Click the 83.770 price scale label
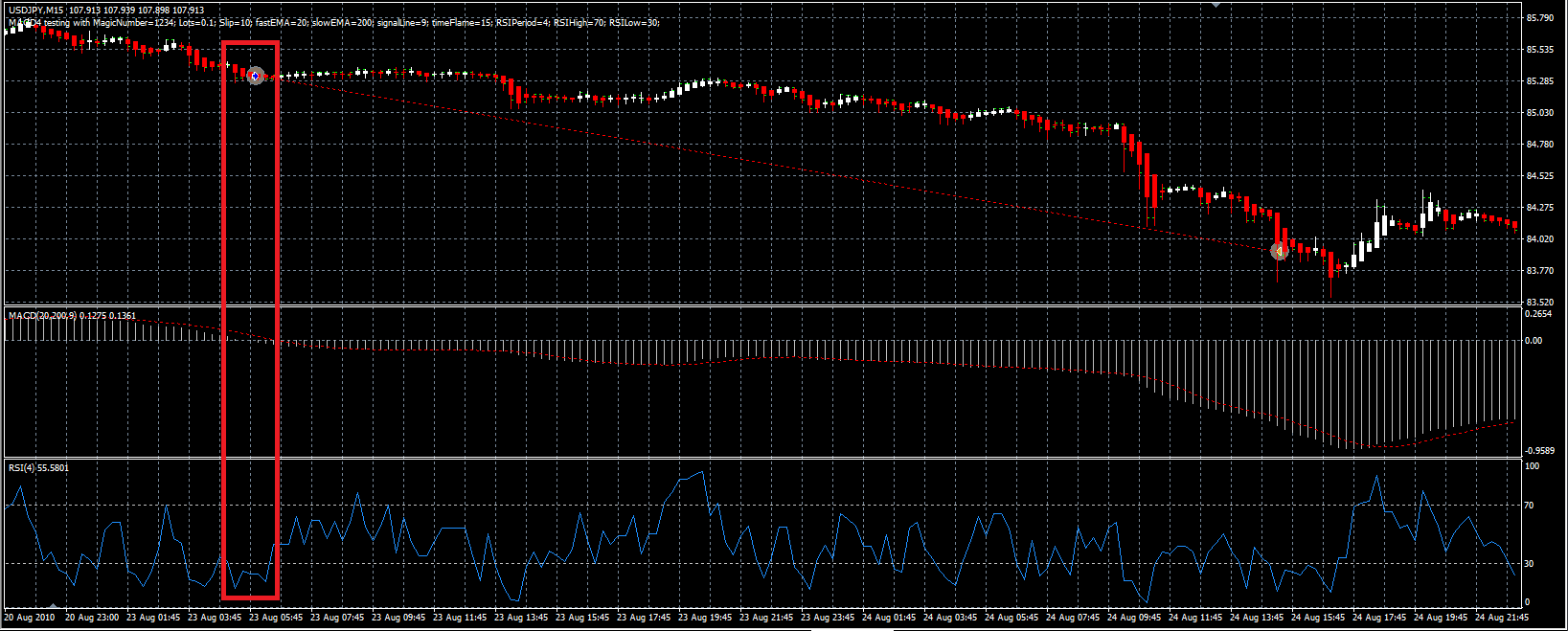 pos(1540,270)
